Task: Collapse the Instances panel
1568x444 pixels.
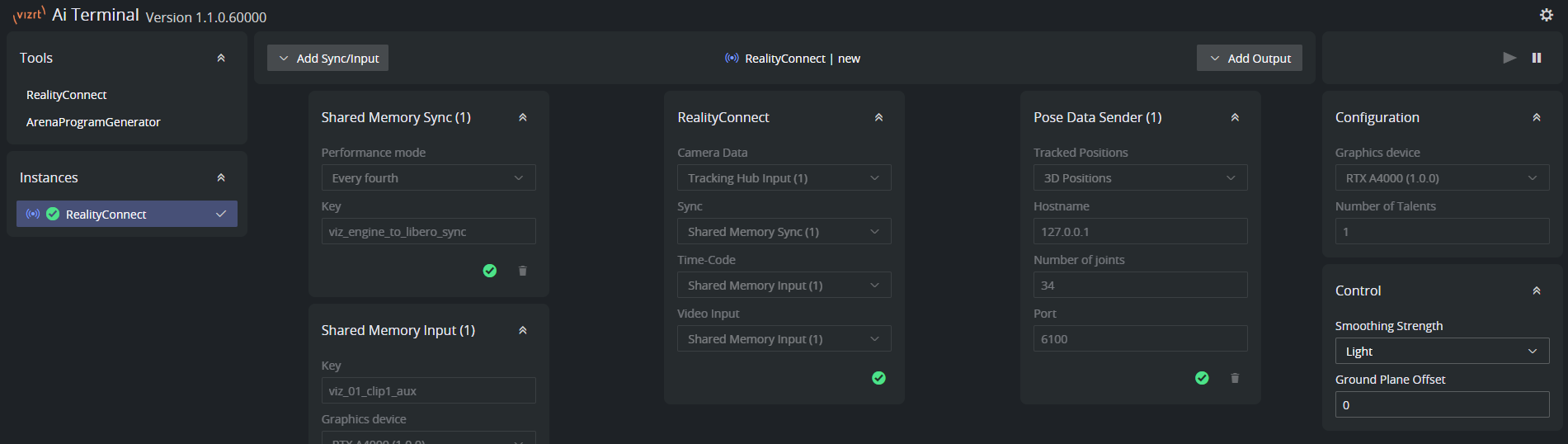Action: [x=221, y=177]
